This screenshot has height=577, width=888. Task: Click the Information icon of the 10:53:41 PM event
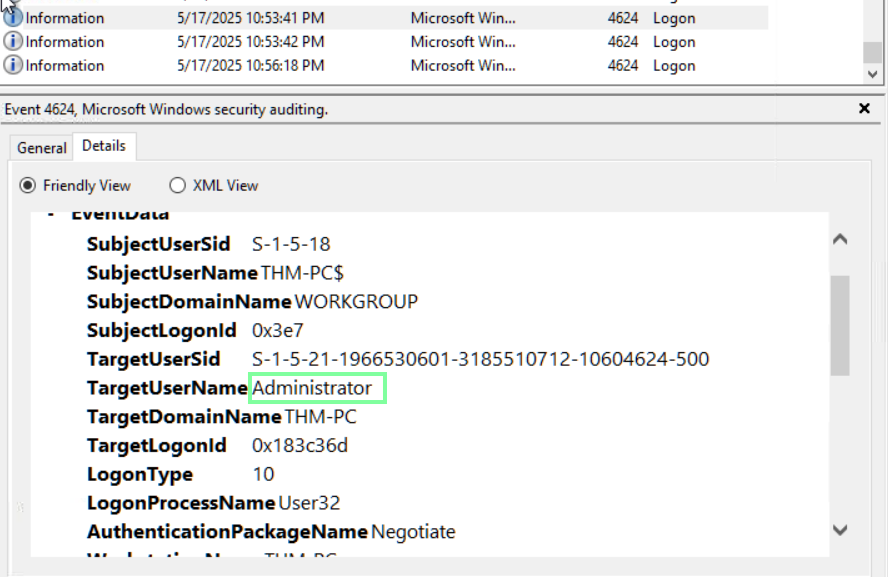point(13,18)
